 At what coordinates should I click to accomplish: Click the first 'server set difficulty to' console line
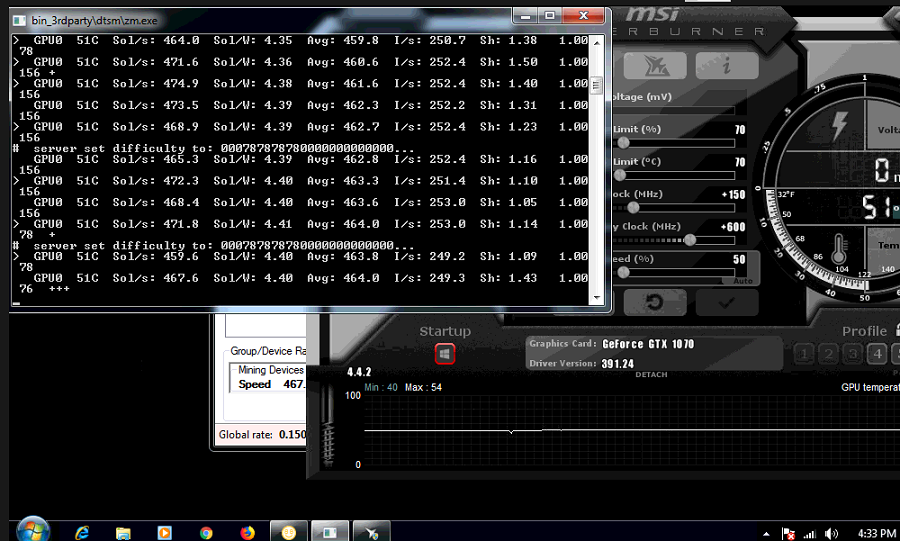(x=214, y=148)
